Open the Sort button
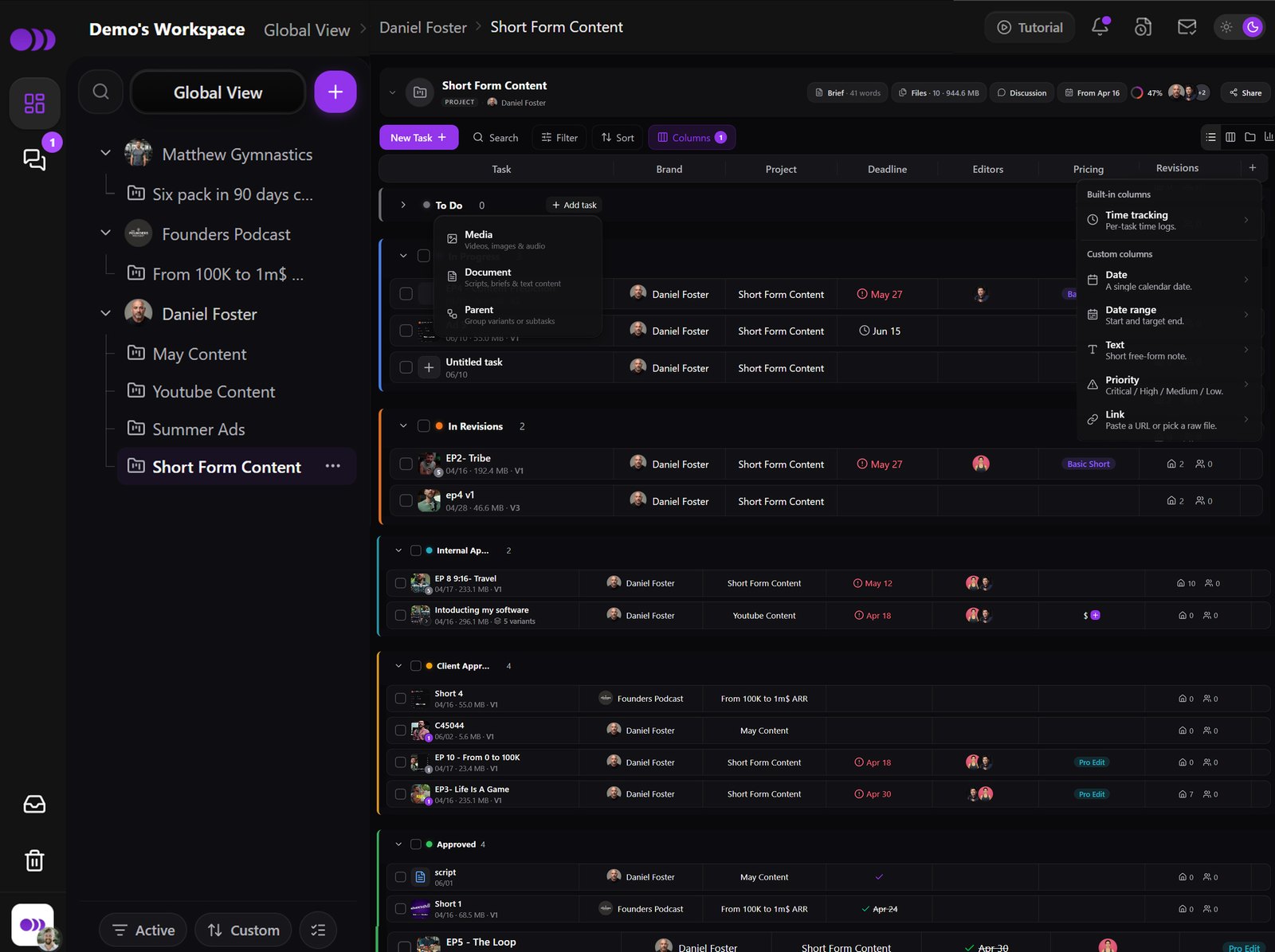 [618, 137]
